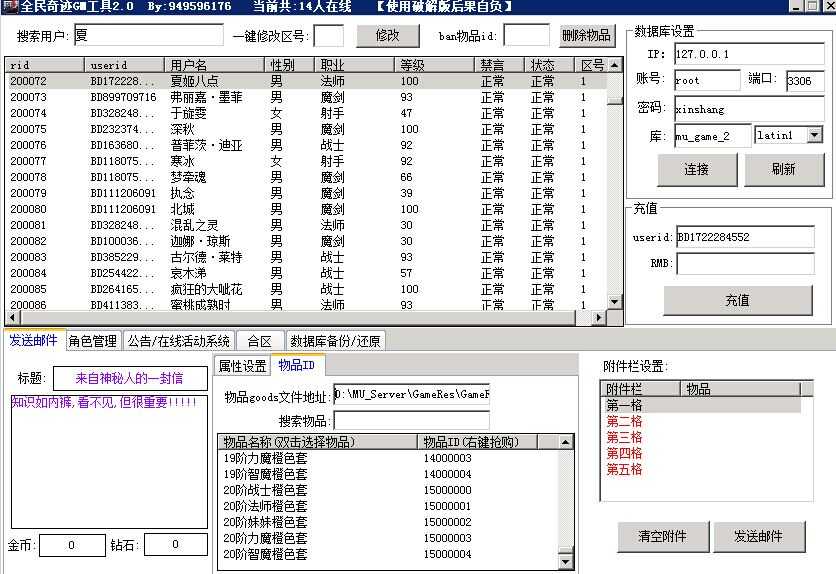Click the app icon in title bar
This screenshot has width=836, height=574.
point(8,6)
